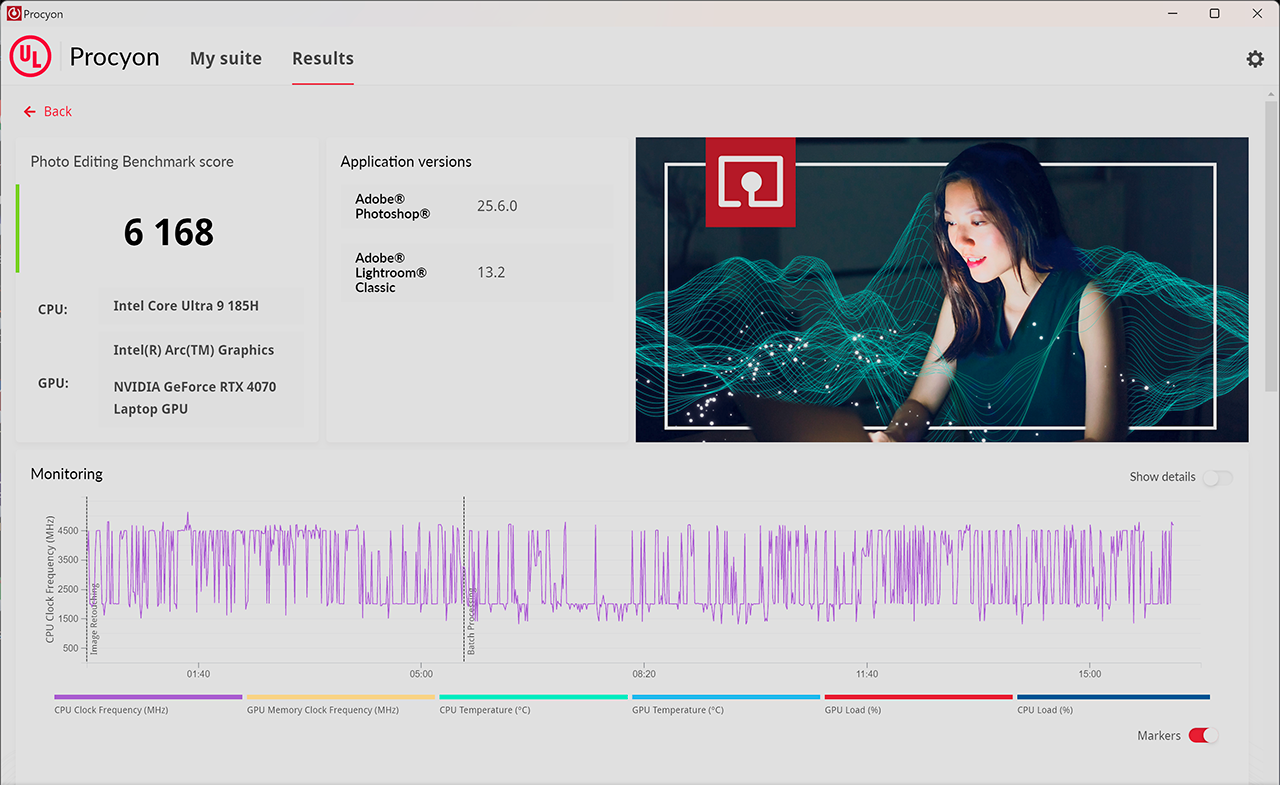Click the Intel Core Ultra 9 185H text
The height and width of the screenshot is (785, 1280).
186,306
